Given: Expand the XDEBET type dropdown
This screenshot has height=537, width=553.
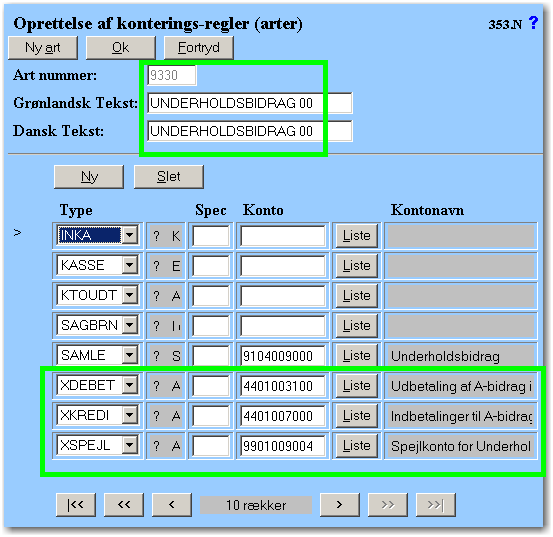Looking at the screenshot, I should (x=130, y=385).
